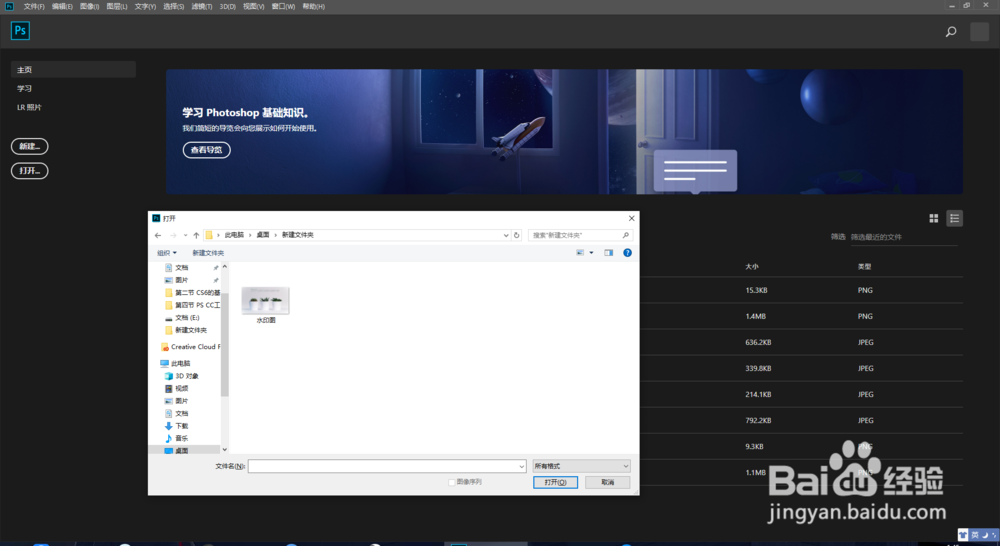The image size is (1000, 546).
Task: Open the search magnifier in Photoshop header
Action: [x=951, y=31]
